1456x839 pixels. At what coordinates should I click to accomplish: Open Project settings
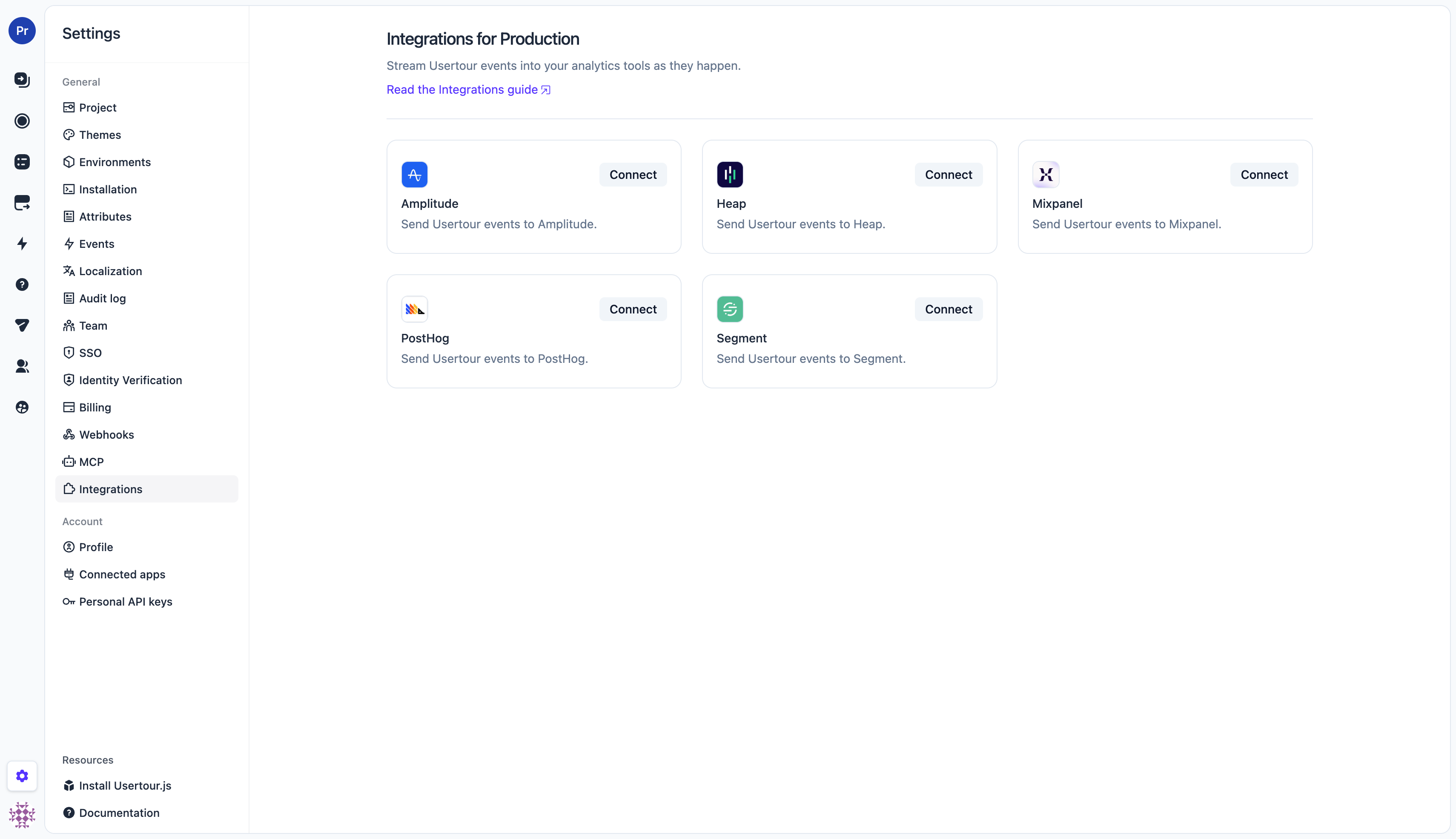point(146,108)
